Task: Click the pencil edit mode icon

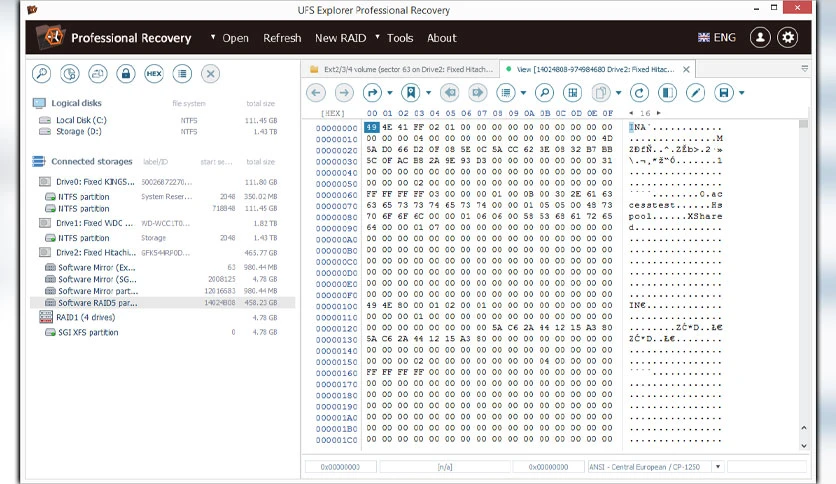Action: 695,93
